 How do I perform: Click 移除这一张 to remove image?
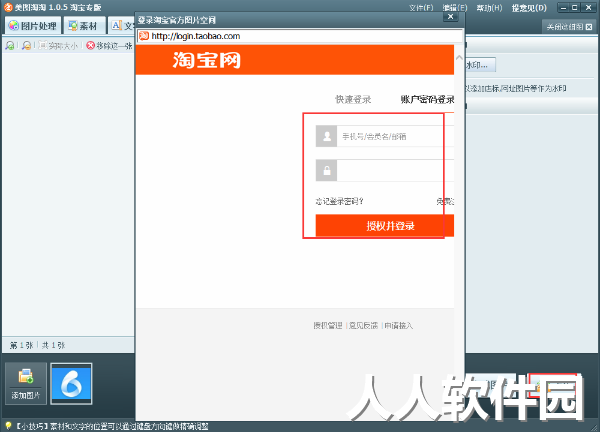(x=109, y=46)
